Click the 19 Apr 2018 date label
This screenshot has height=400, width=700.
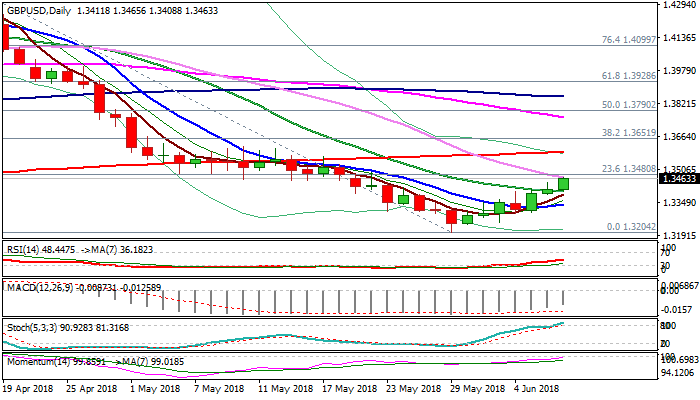30,387
